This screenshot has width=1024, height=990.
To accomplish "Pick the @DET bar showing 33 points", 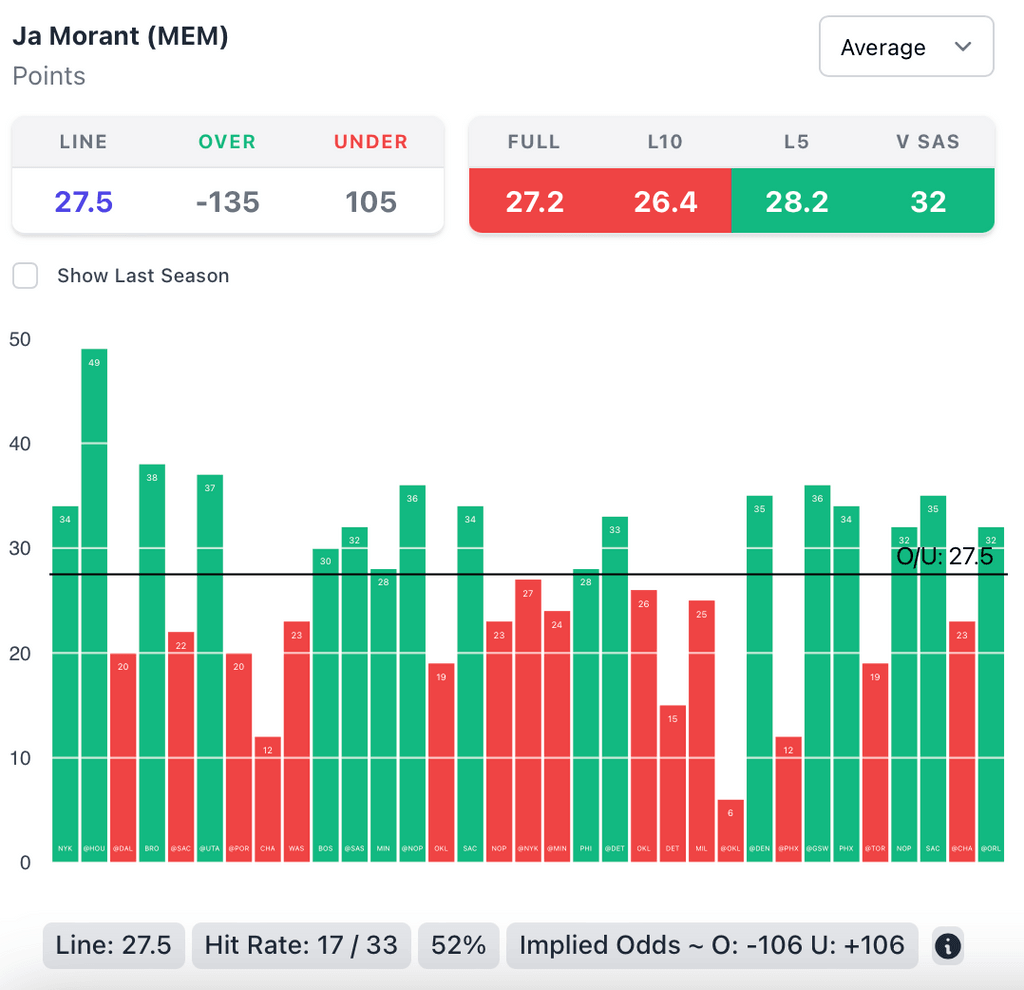I will (615, 689).
